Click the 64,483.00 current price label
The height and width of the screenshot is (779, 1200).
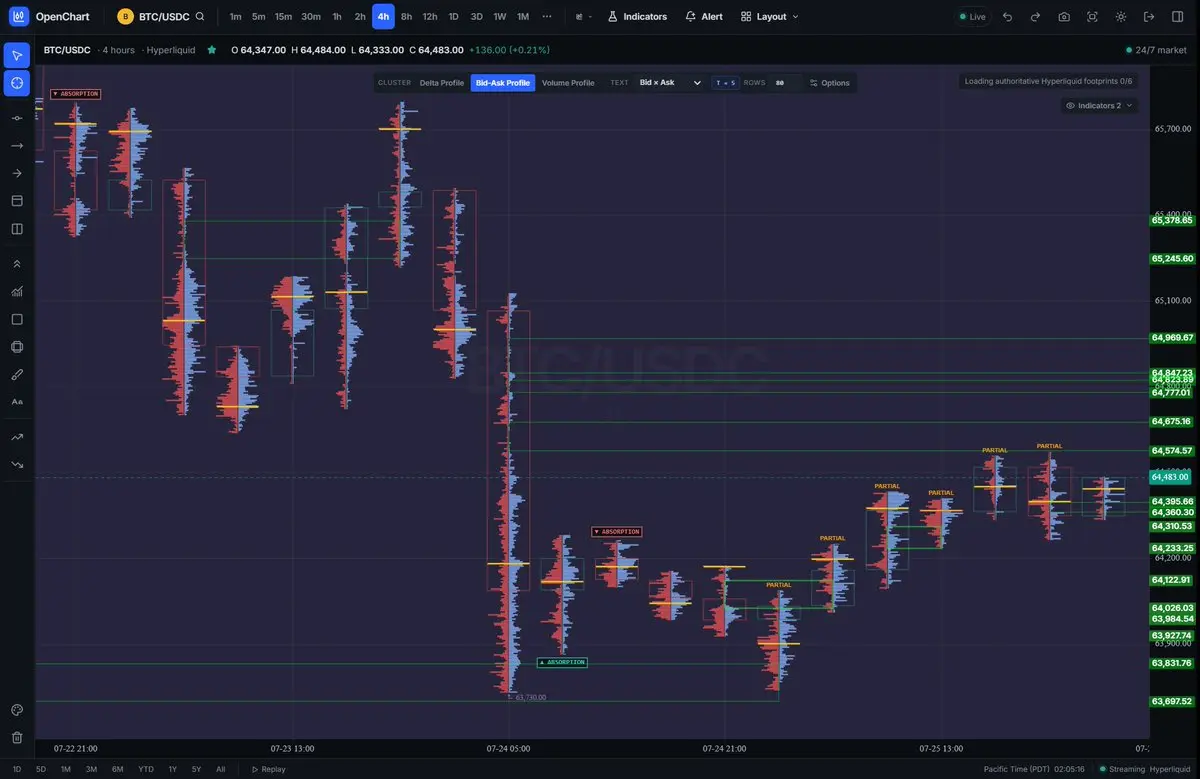tap(1170, 477)
